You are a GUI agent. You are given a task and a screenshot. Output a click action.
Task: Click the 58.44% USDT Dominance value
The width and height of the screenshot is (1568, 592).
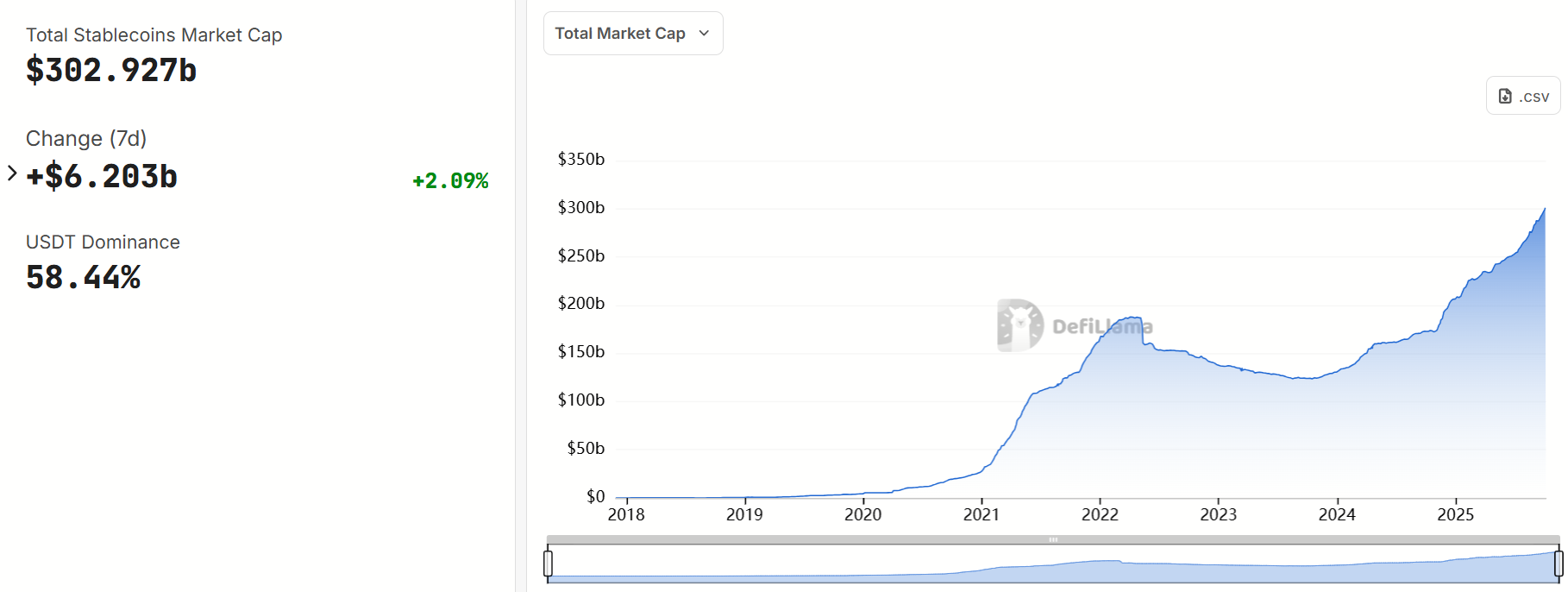tap(83, 277)
